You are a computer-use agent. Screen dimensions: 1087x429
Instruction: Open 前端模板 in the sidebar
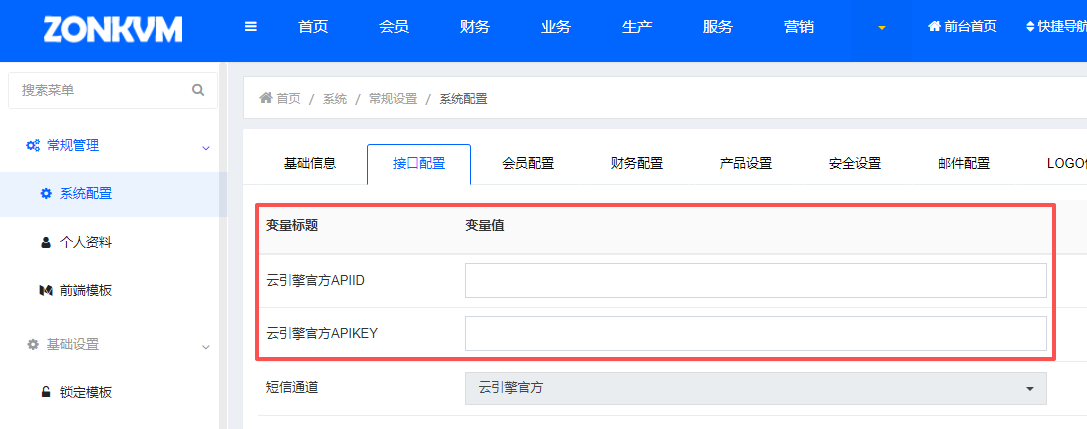(85, 290)
